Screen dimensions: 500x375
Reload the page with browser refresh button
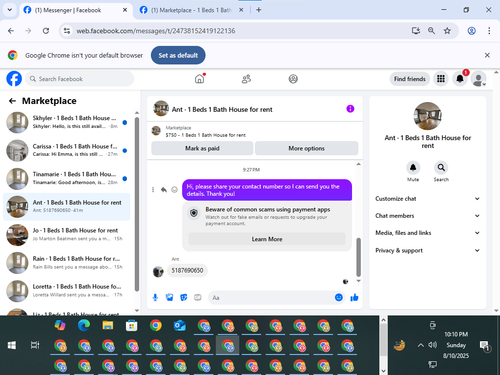point(46,31)
